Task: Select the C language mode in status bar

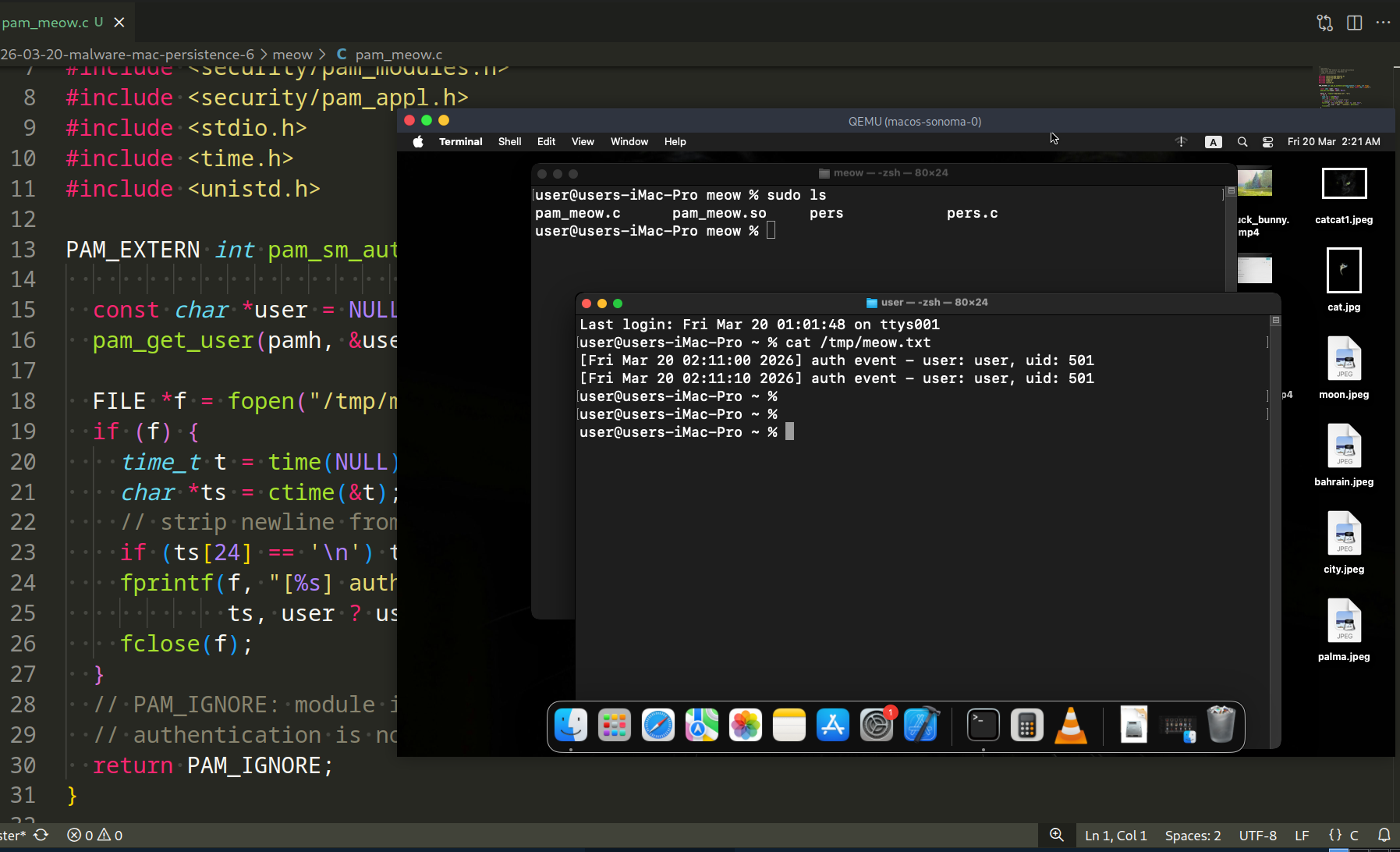Action: [x=1354, y=835]
